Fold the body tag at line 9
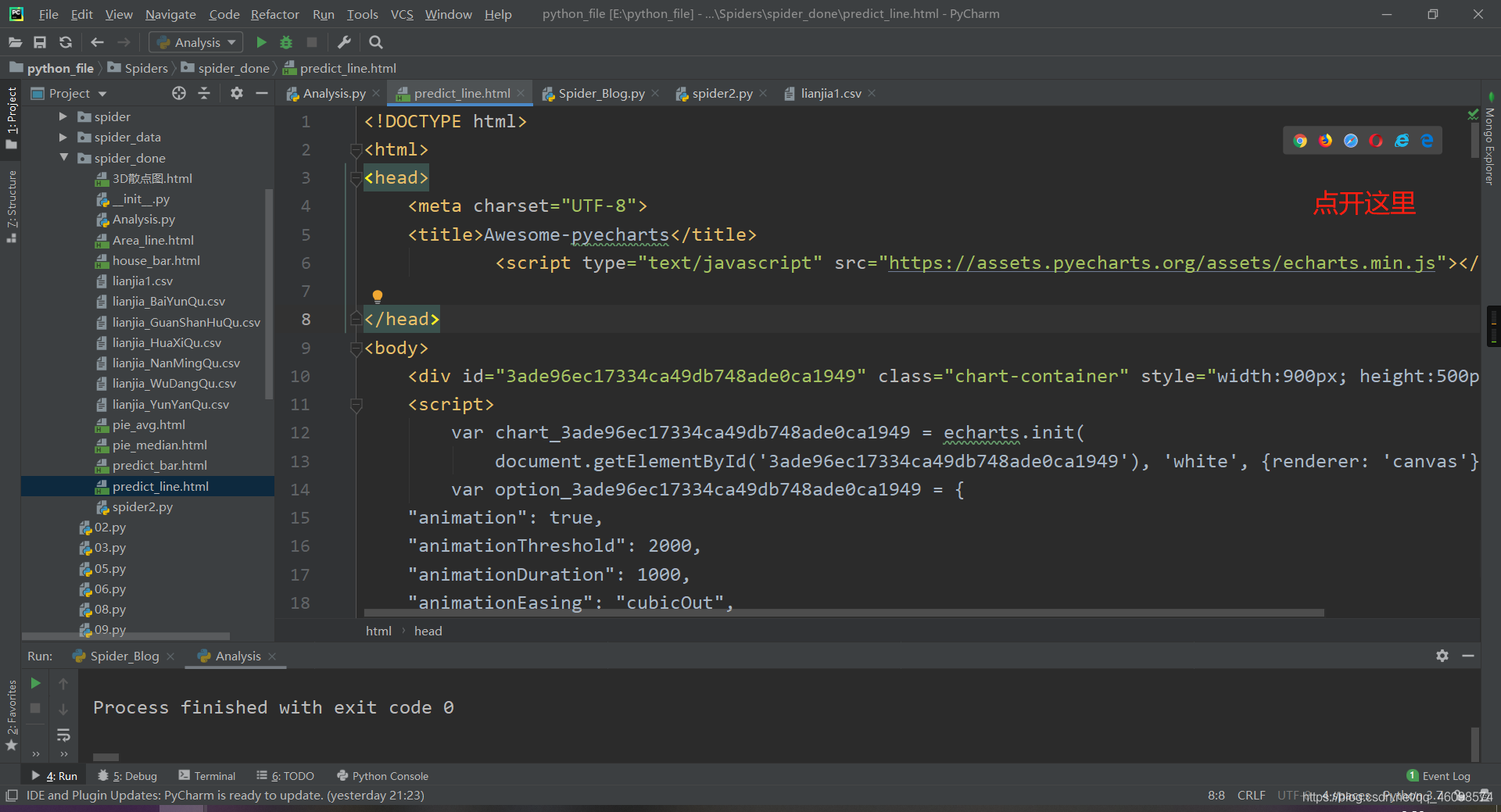This screenshot has height=812, width=1501. tap(356, 348)
